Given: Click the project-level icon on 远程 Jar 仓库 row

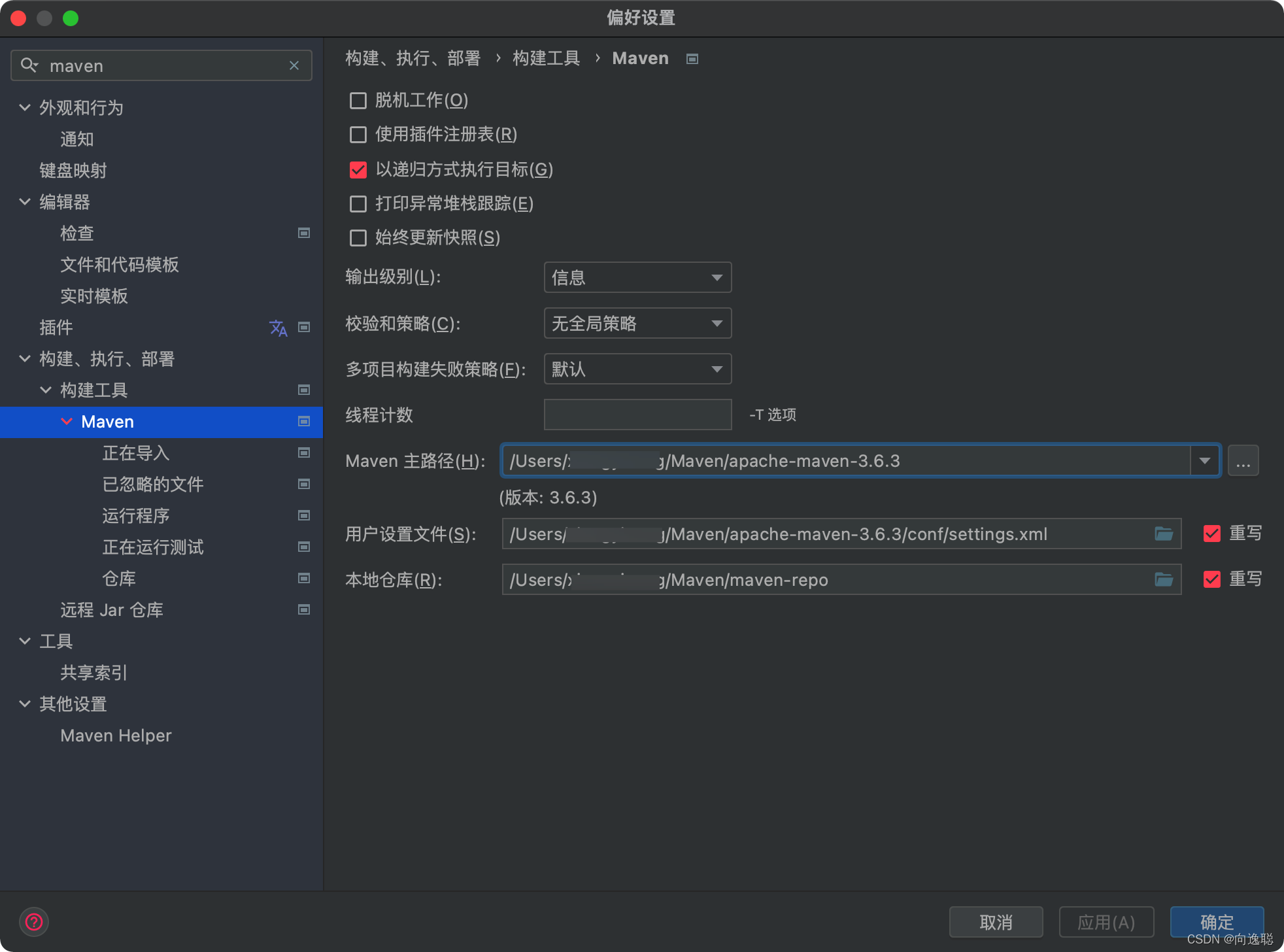Looking at the screenshot, I should 304,609.
